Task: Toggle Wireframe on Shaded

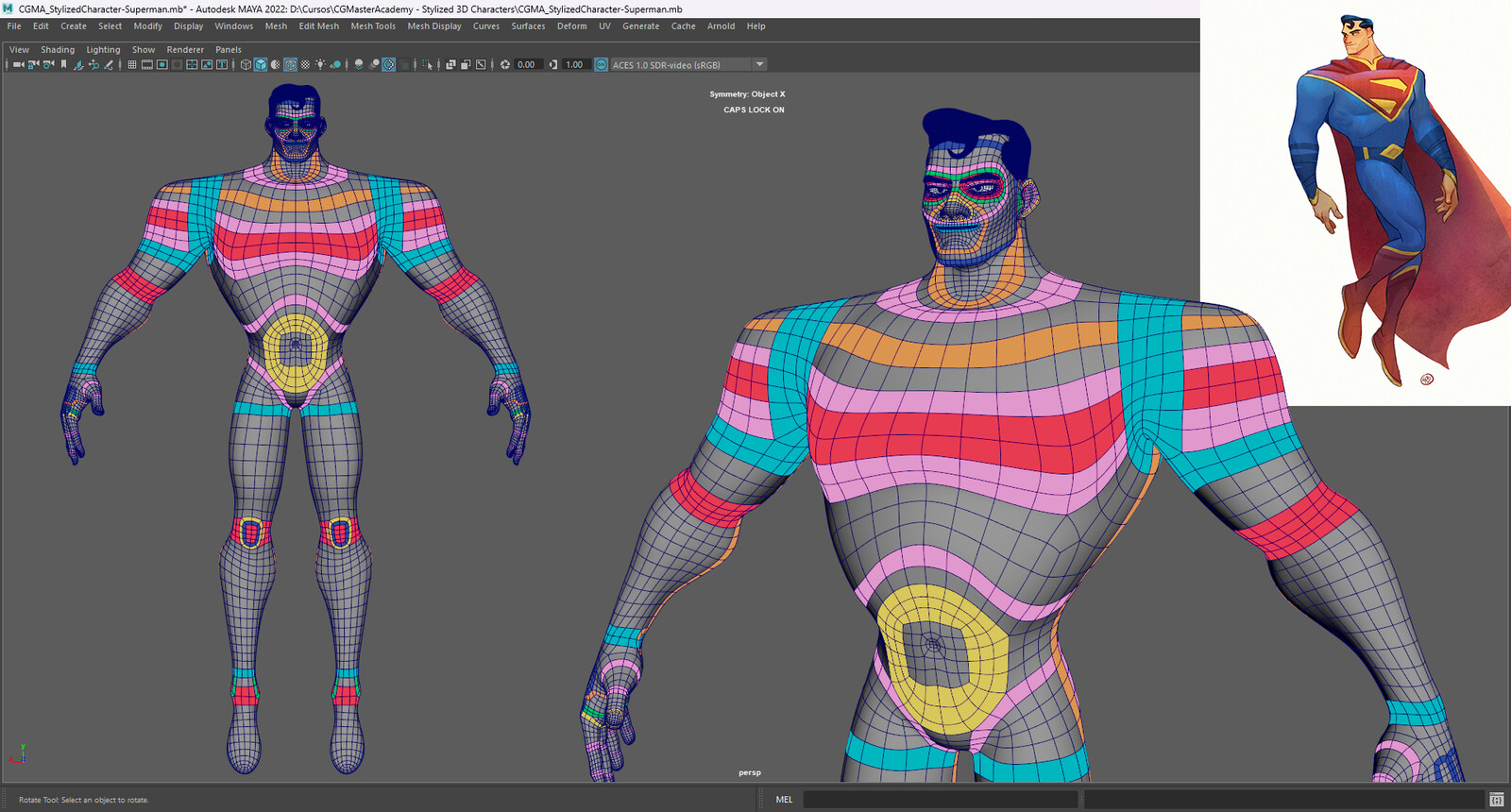Action: (290, 64)
